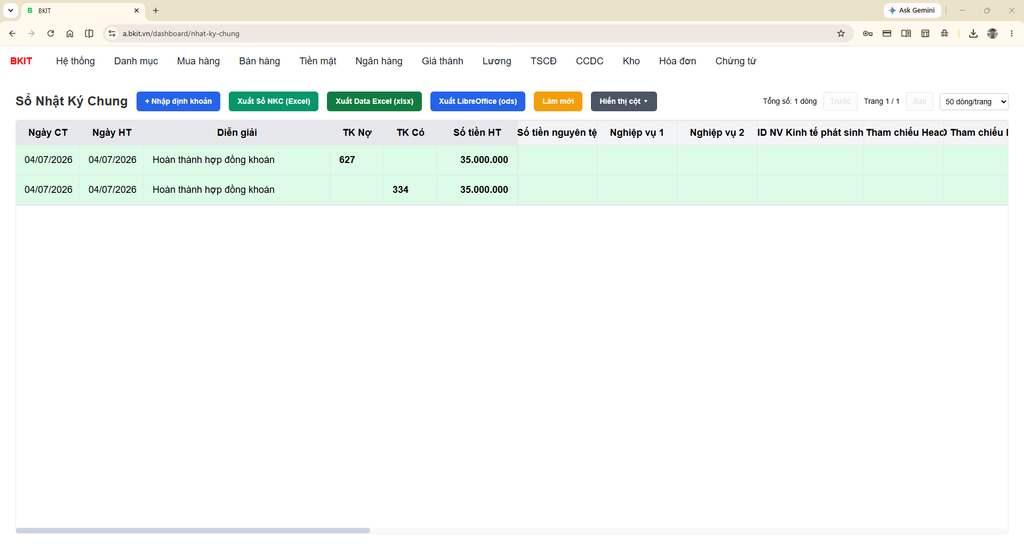1024x550 pixels.
Task: Open the Hệ thống menu
Action: (75, 61)
